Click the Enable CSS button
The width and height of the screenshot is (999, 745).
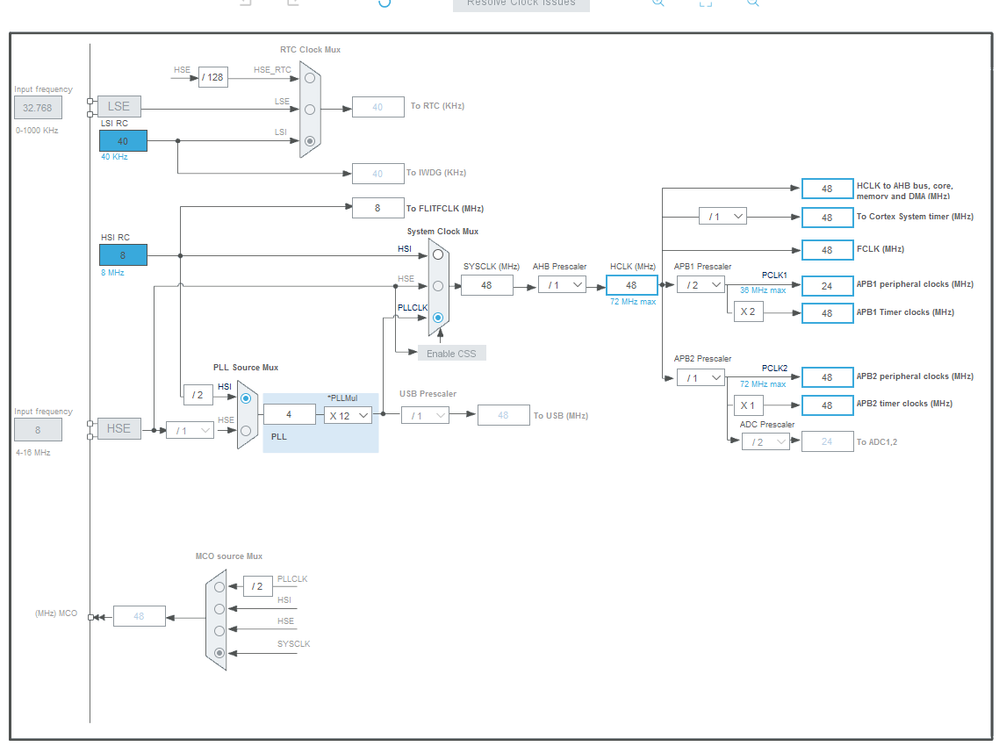(452, 353)
